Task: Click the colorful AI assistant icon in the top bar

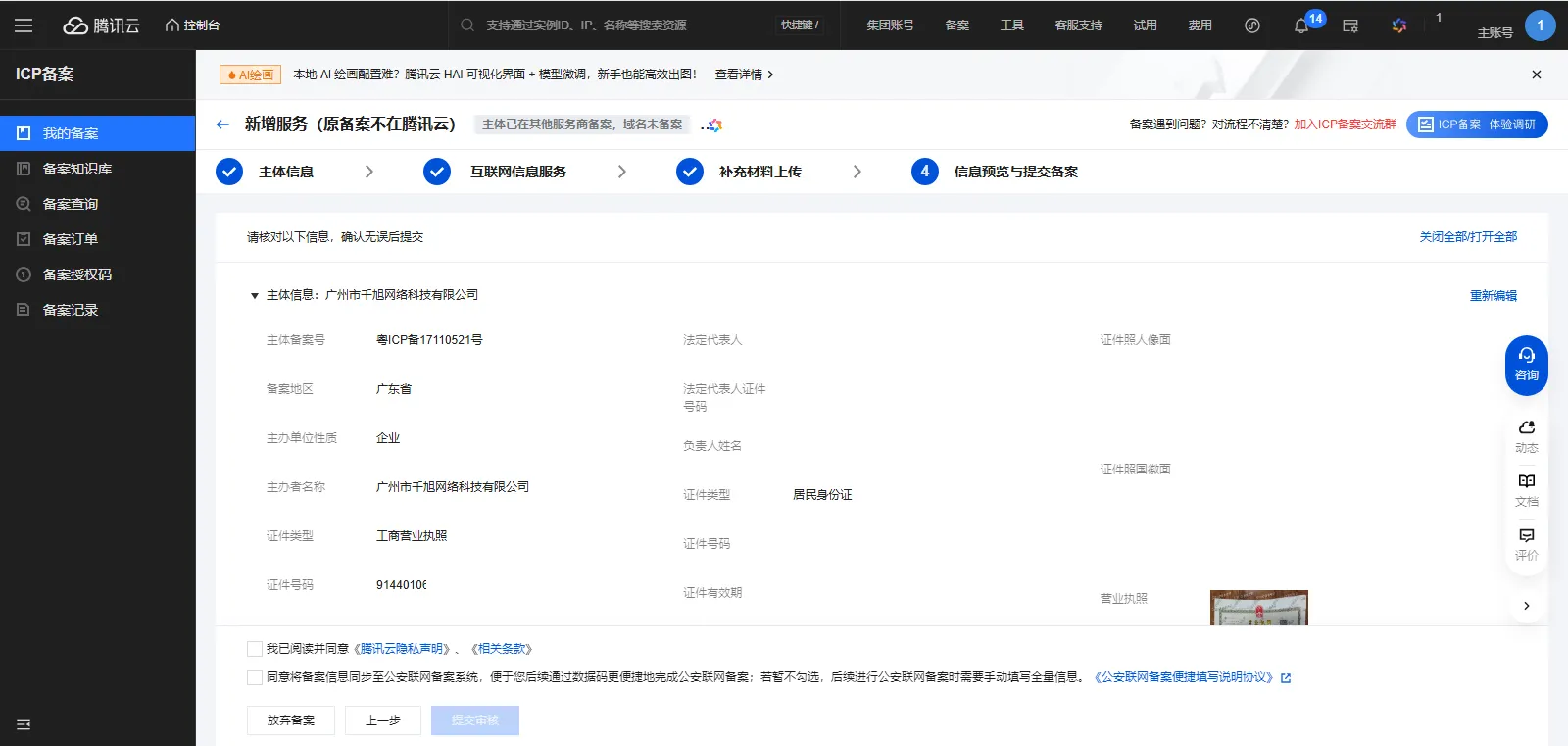Action: 1399,25
